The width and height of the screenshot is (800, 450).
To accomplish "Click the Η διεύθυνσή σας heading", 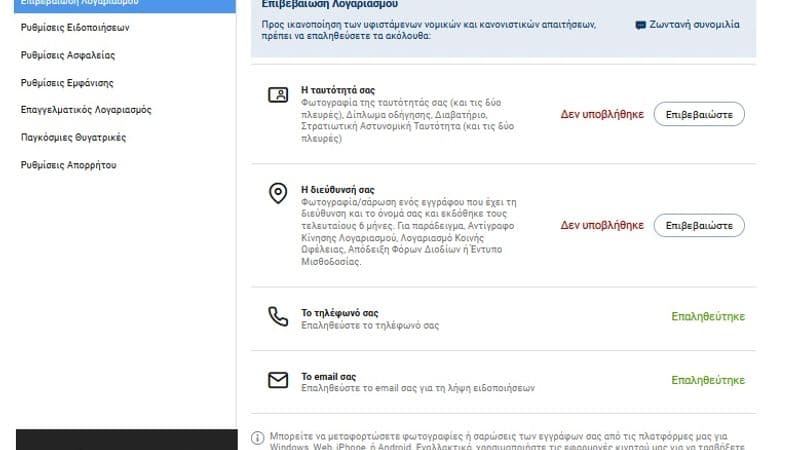I will pos(338,190).
